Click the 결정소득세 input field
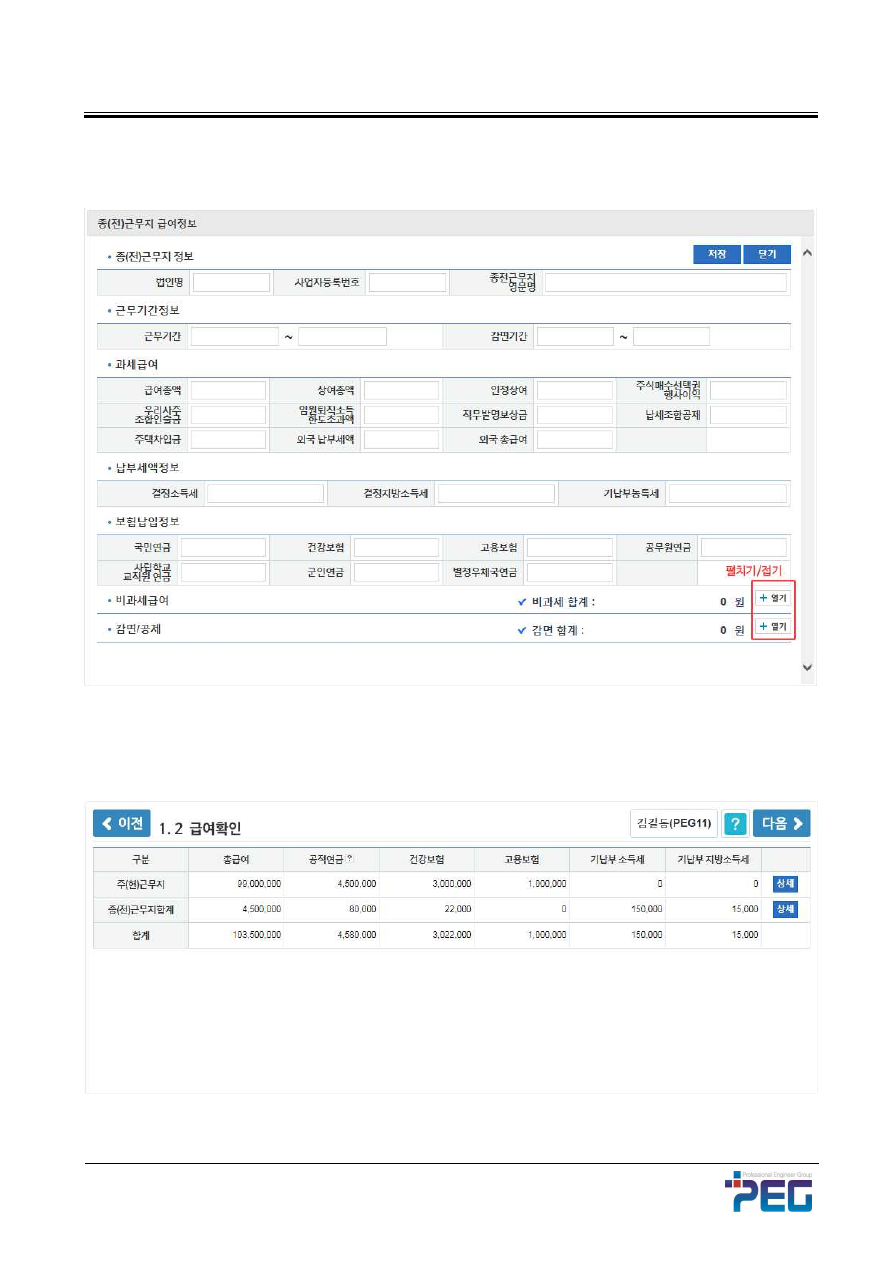Viewport: 893px width, 1262px height. [x=265, y=493]
